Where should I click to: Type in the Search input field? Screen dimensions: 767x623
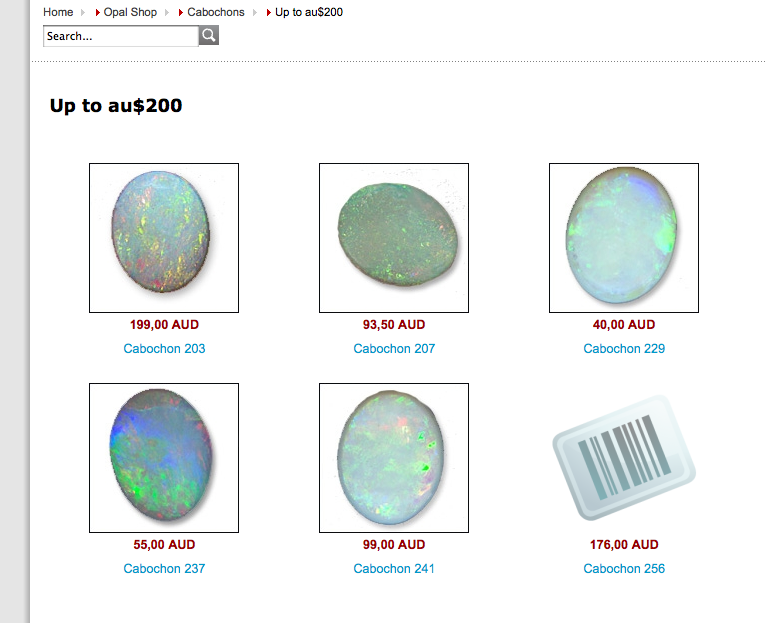(120, 36)
